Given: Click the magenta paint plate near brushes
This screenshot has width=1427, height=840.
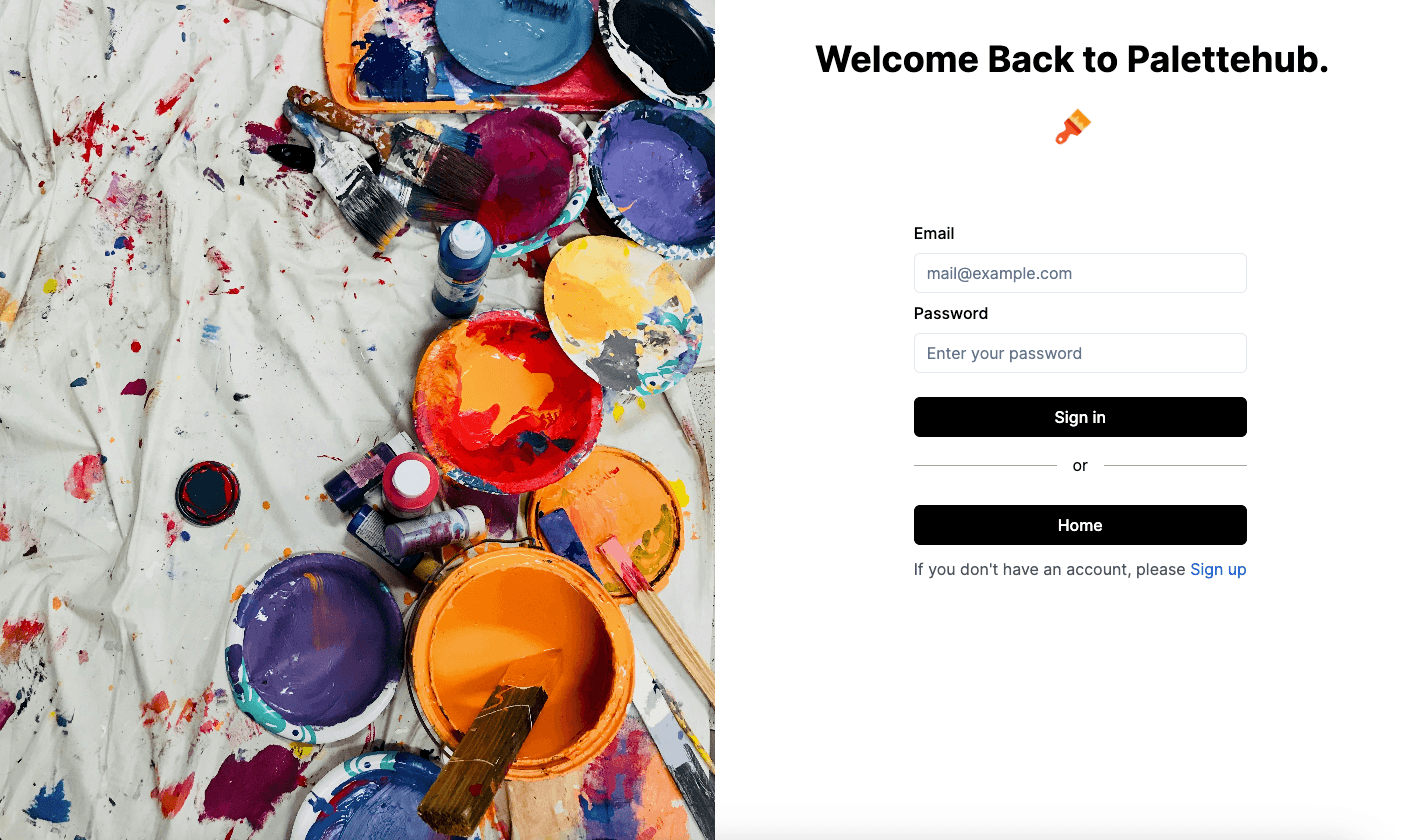Looking at the screenshot, I should [x=525, y=170].
